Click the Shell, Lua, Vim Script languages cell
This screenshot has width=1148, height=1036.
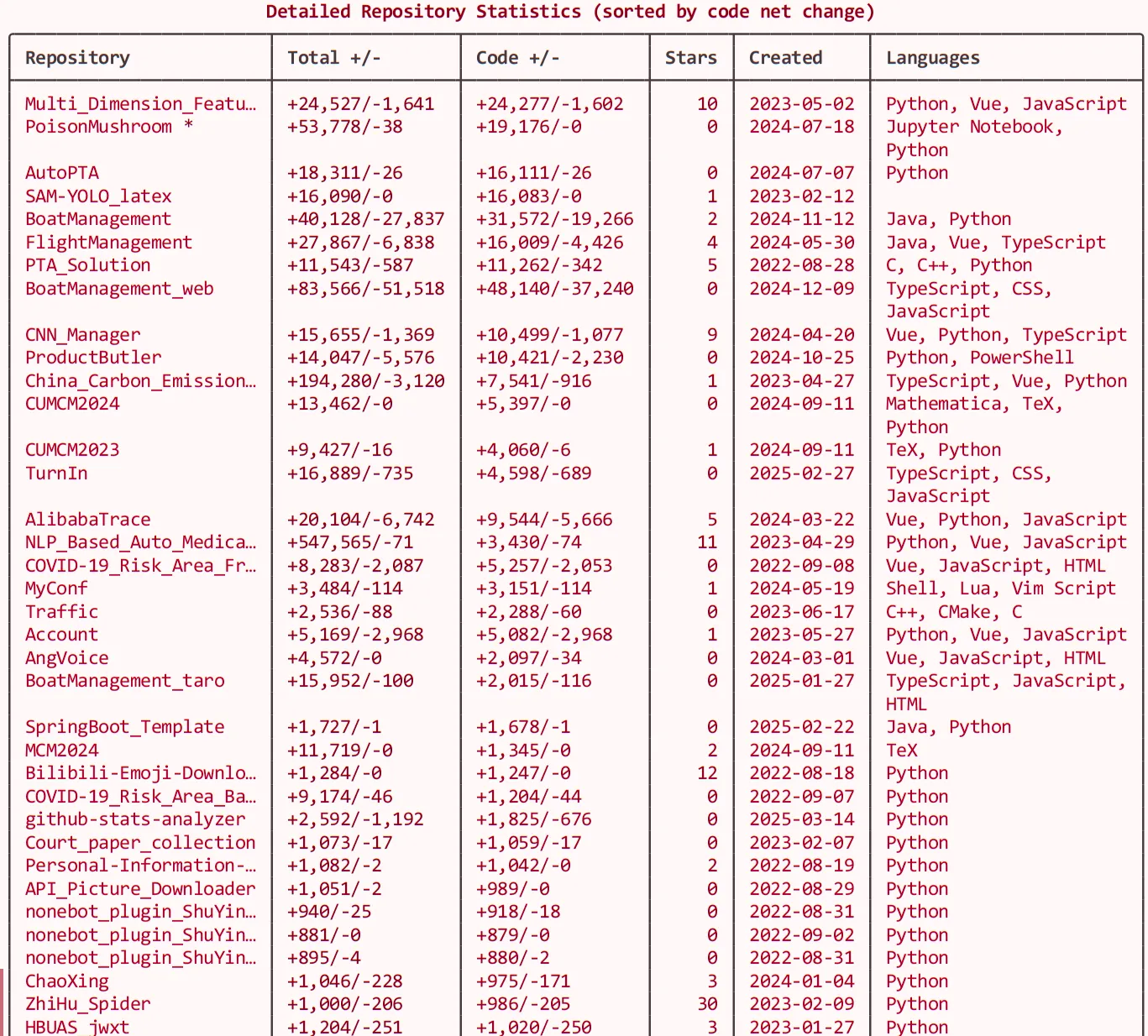(1001, 589)
